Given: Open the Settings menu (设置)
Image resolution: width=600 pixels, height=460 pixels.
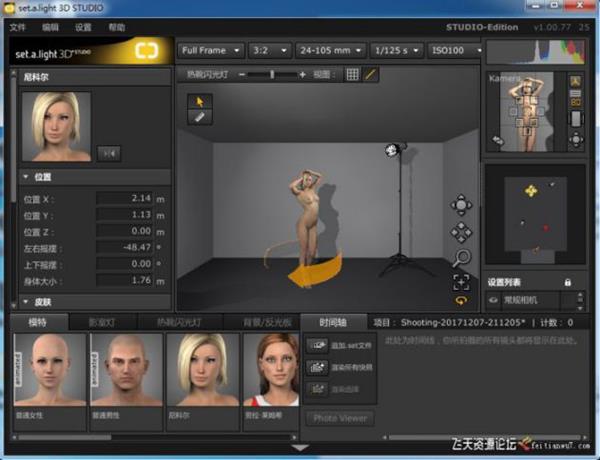Looking at the screenshot, I should 83,27.
